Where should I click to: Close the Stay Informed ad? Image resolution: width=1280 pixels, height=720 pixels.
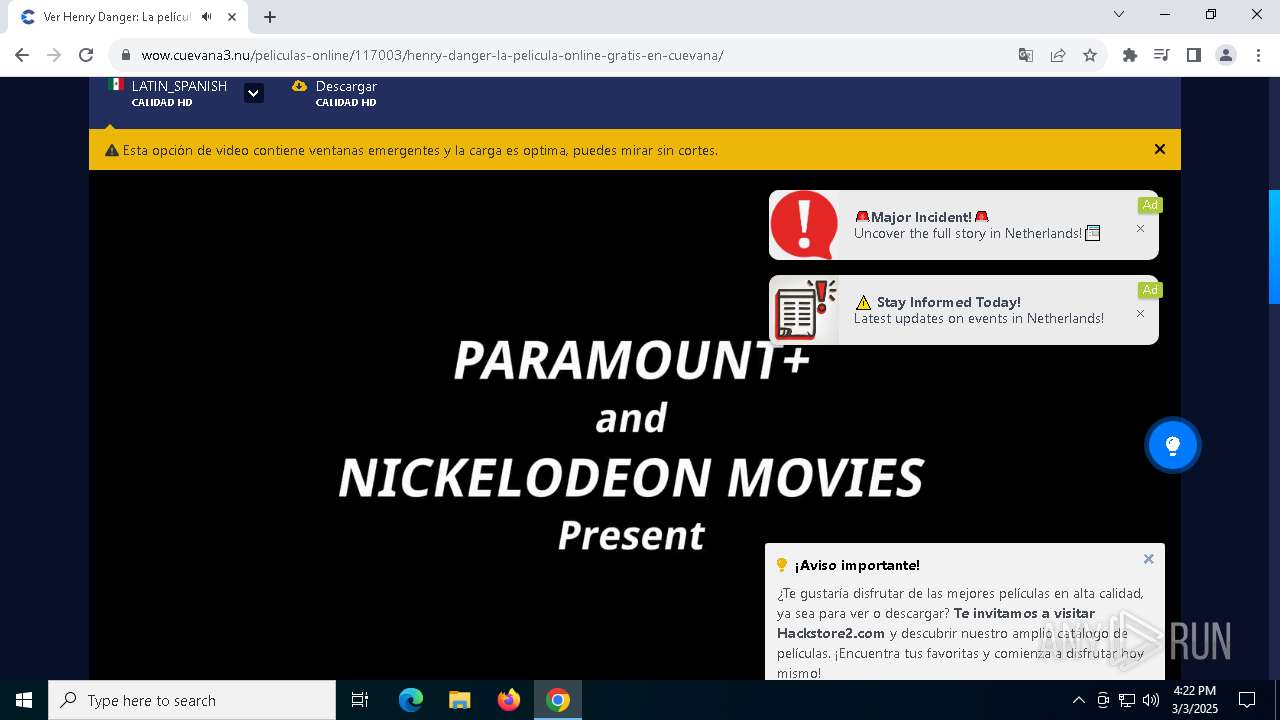[1140, 314]
